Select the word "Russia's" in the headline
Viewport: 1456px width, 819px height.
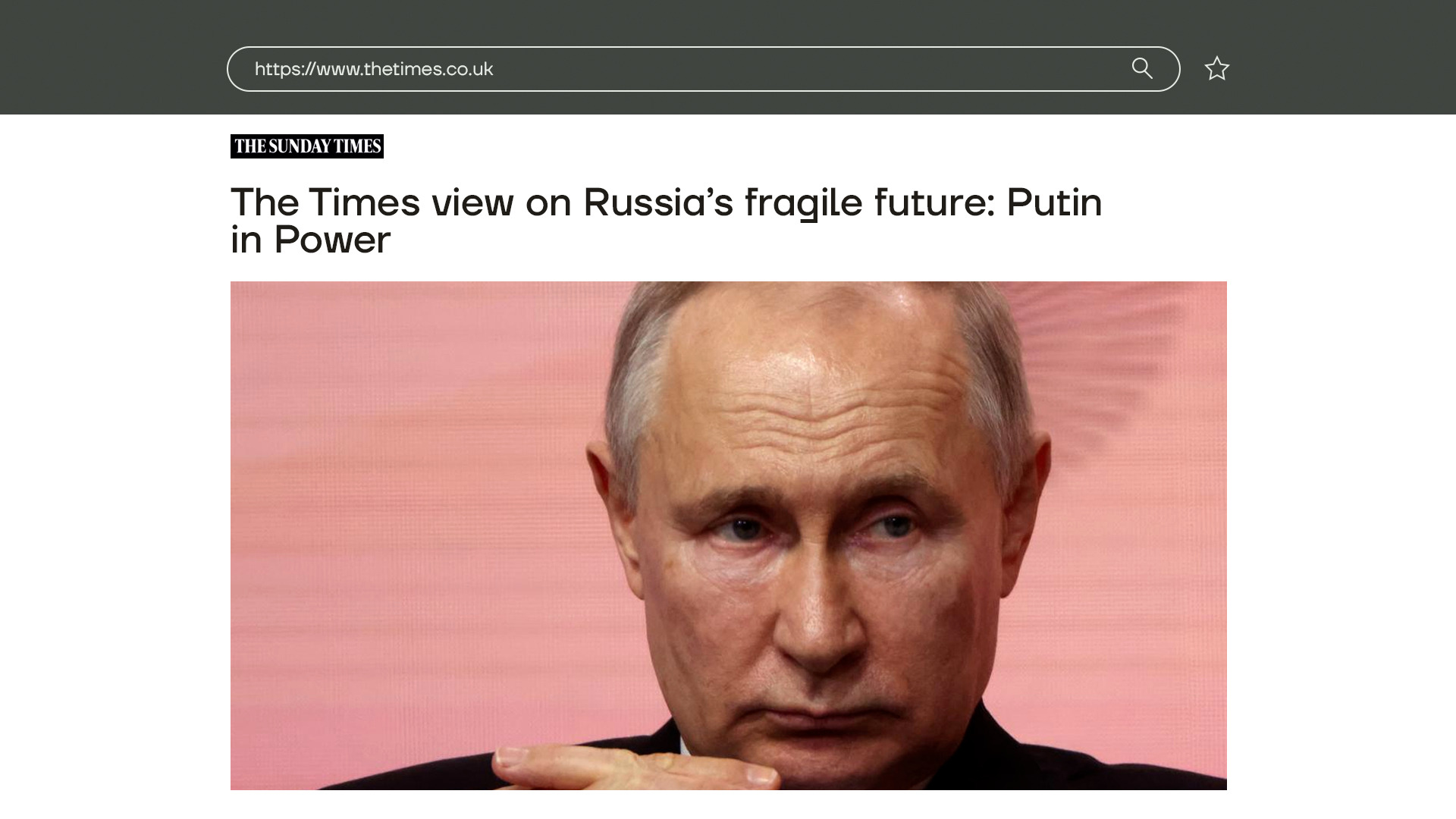click(658, 202)
